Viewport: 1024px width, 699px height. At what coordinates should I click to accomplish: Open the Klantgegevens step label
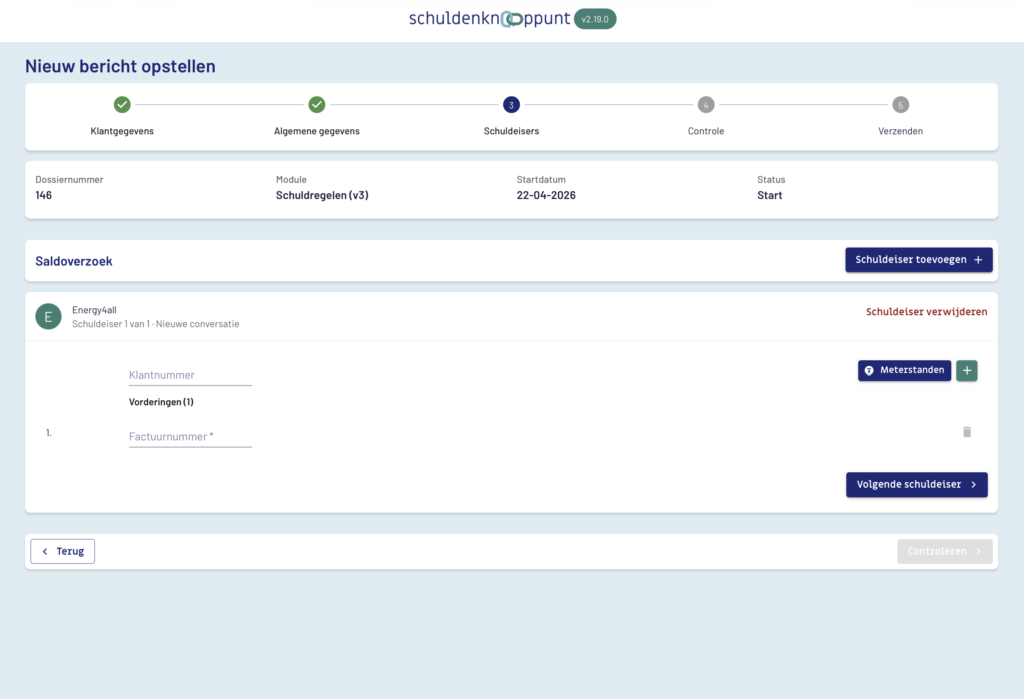pos(122,131)
